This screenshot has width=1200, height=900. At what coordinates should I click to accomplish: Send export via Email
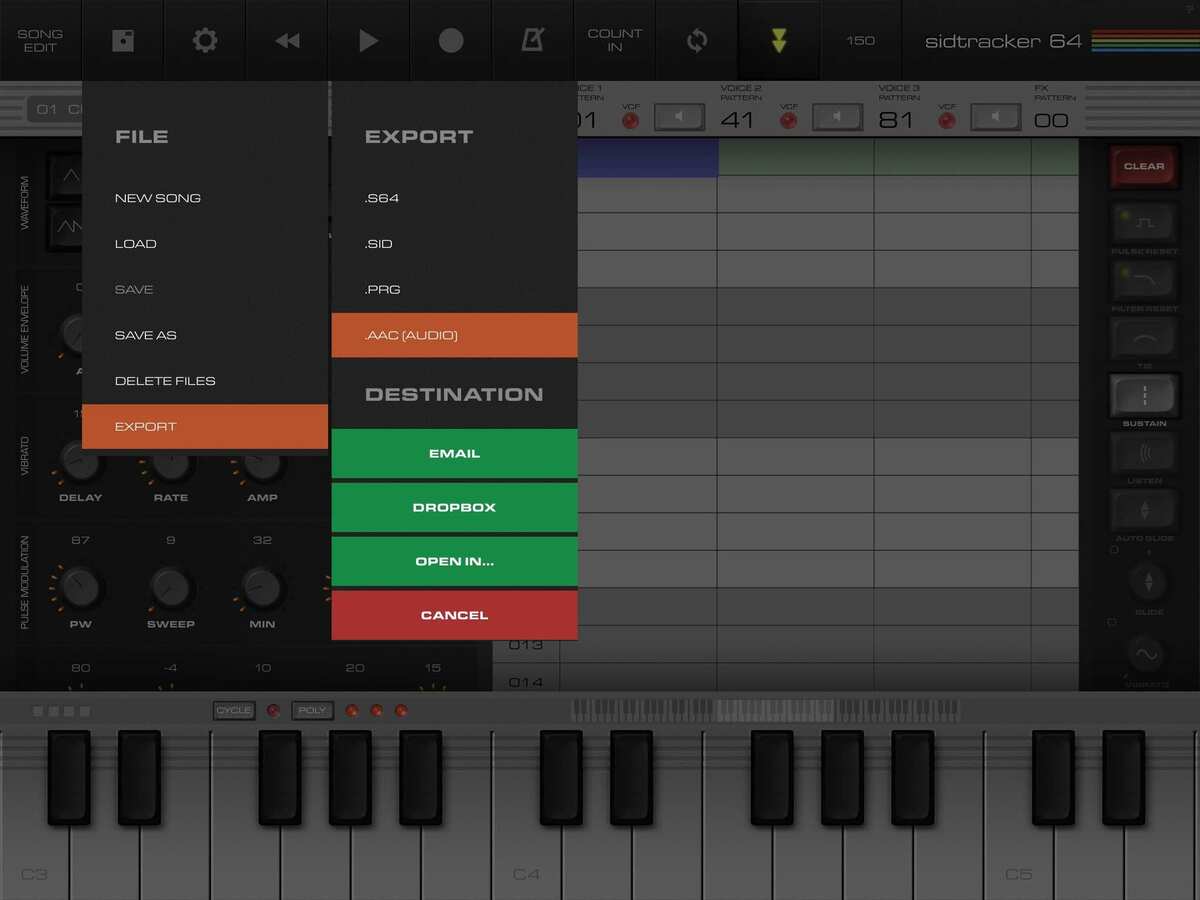point(455,454)
